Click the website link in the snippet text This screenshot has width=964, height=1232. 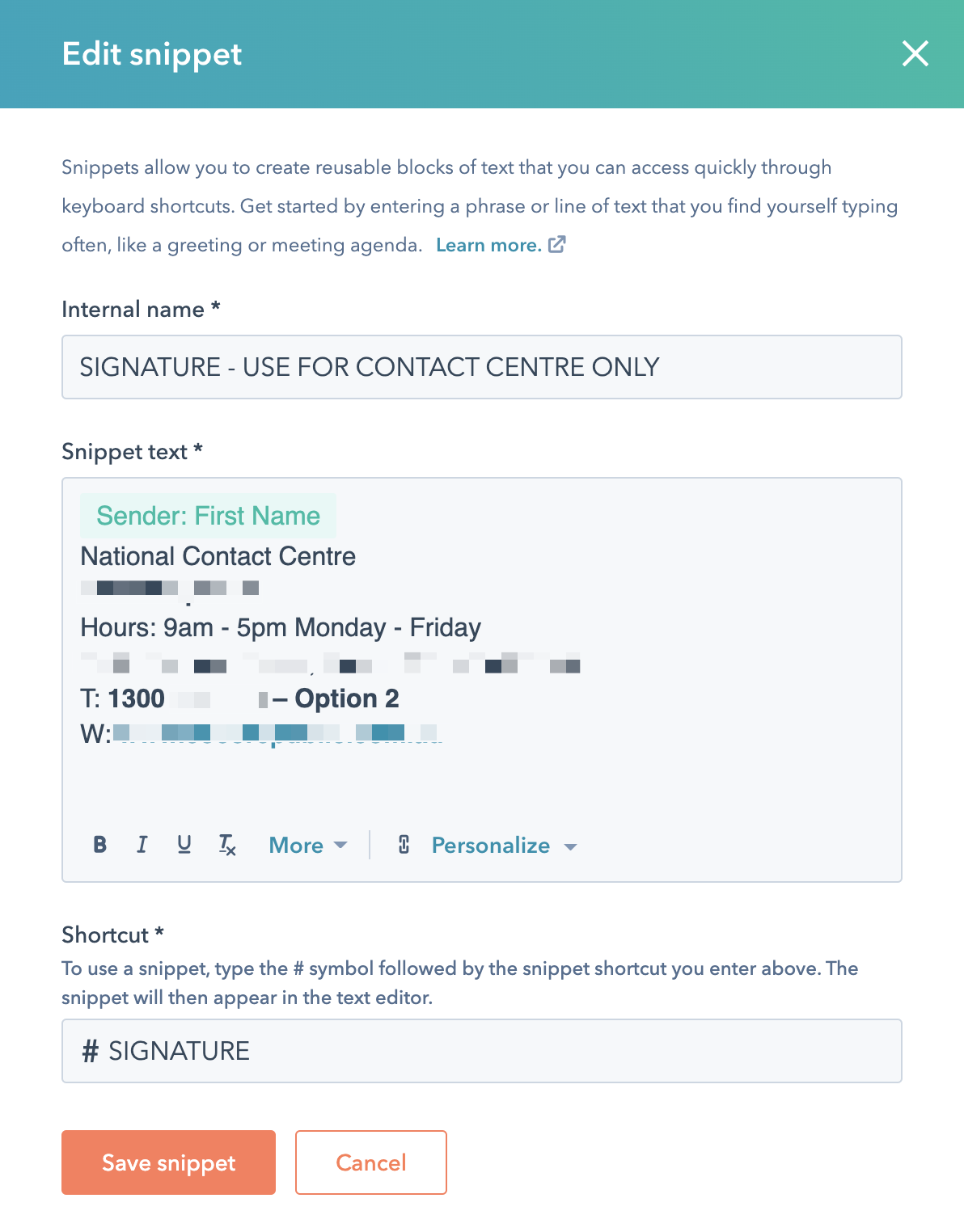[277, 734]
